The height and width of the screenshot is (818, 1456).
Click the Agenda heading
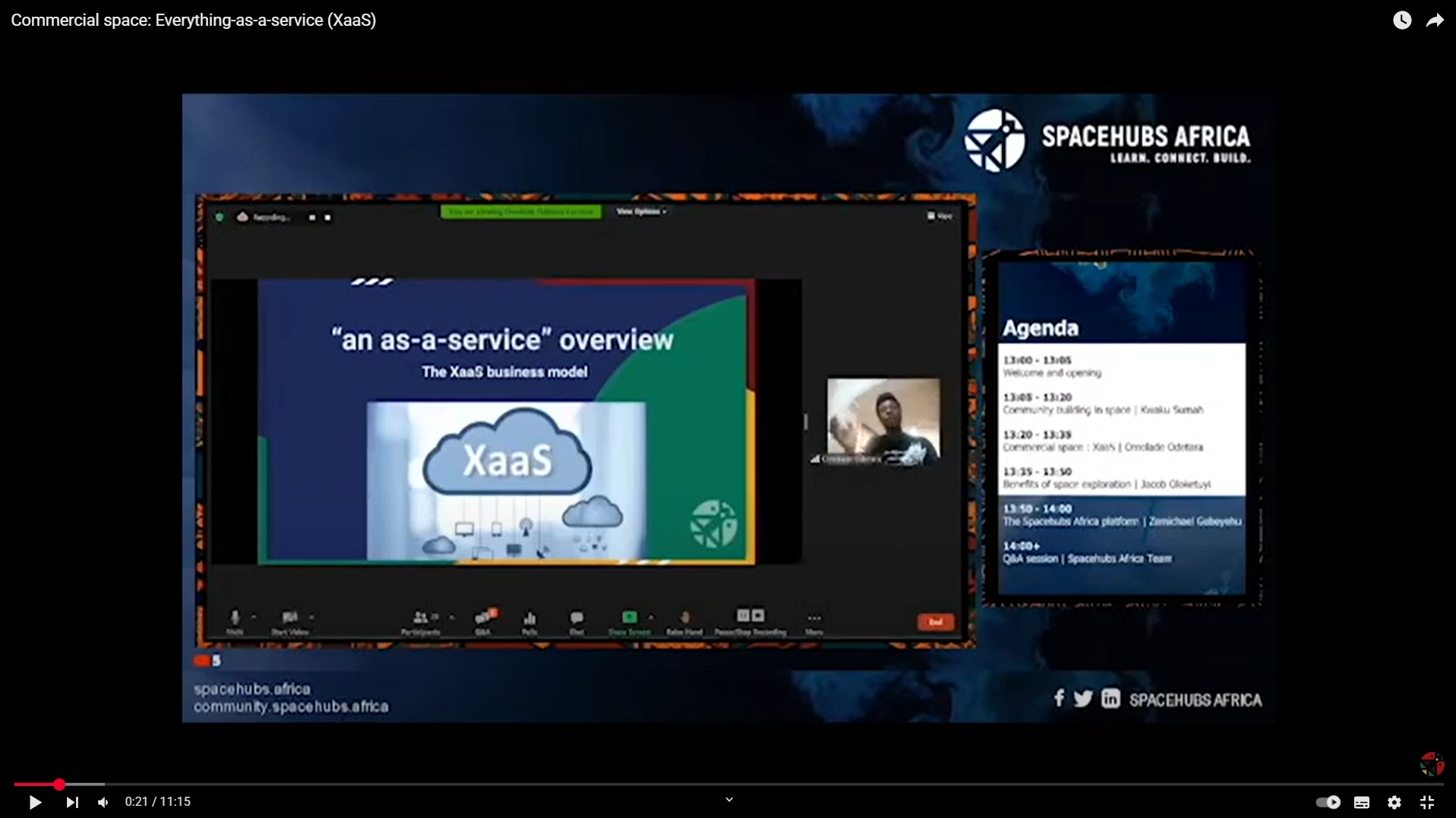(x=1041, y=328)
